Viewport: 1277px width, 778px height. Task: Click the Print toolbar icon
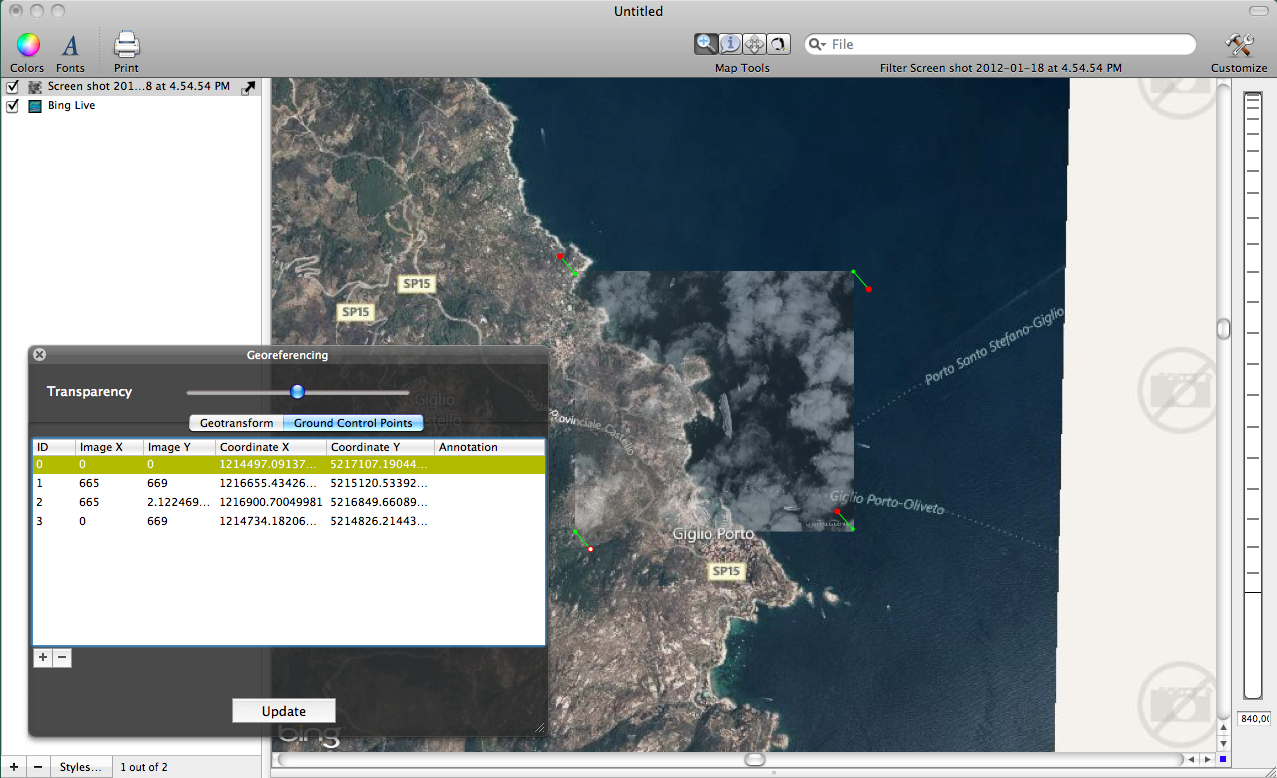(x=126, y=45)
